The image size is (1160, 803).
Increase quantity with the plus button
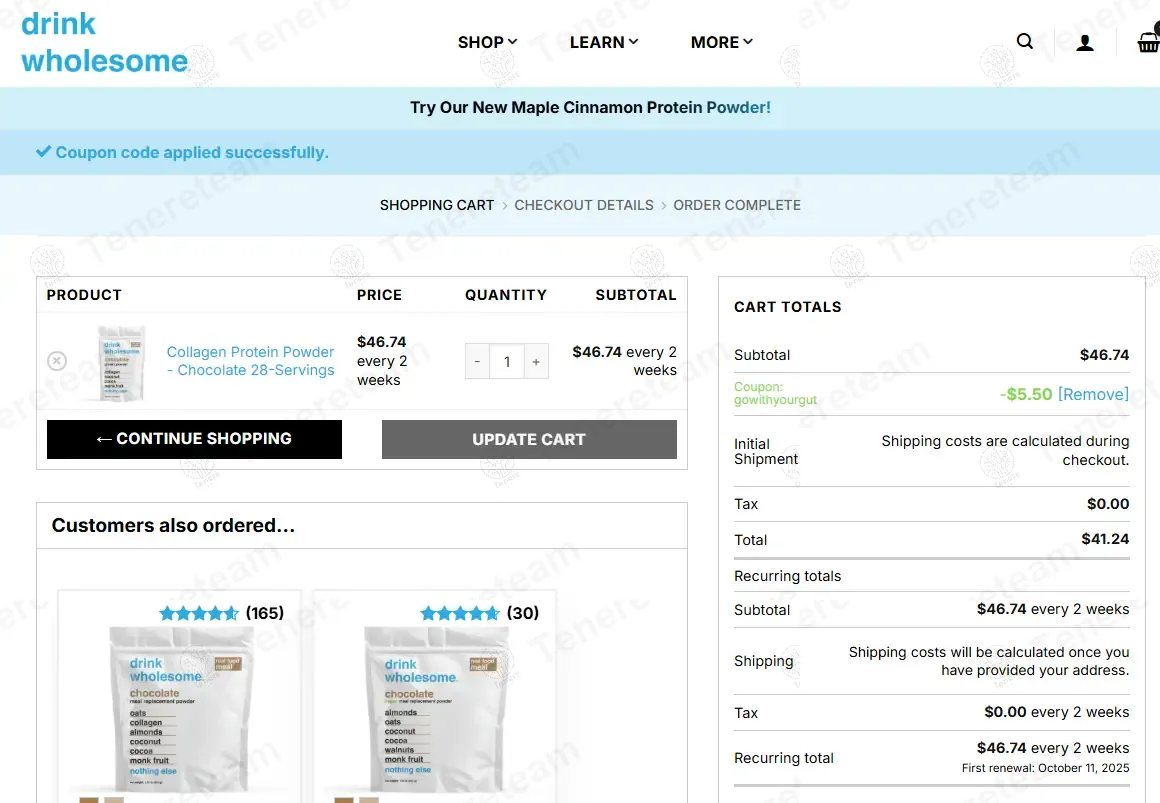(x=536, y=362)
